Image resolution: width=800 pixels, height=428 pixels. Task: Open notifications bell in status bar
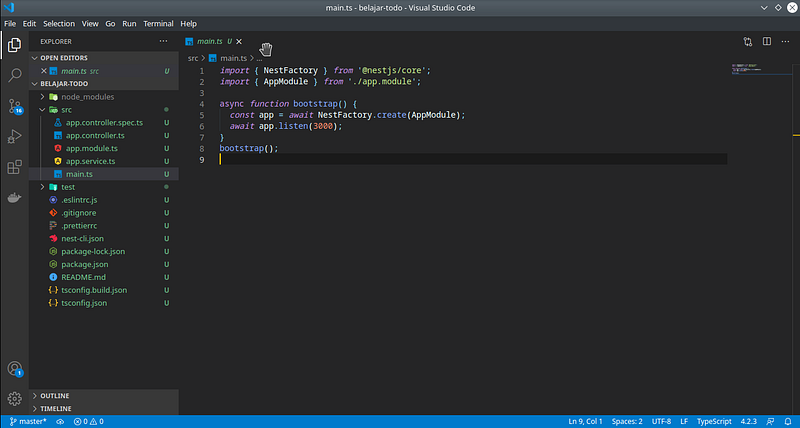pos(788,421)
